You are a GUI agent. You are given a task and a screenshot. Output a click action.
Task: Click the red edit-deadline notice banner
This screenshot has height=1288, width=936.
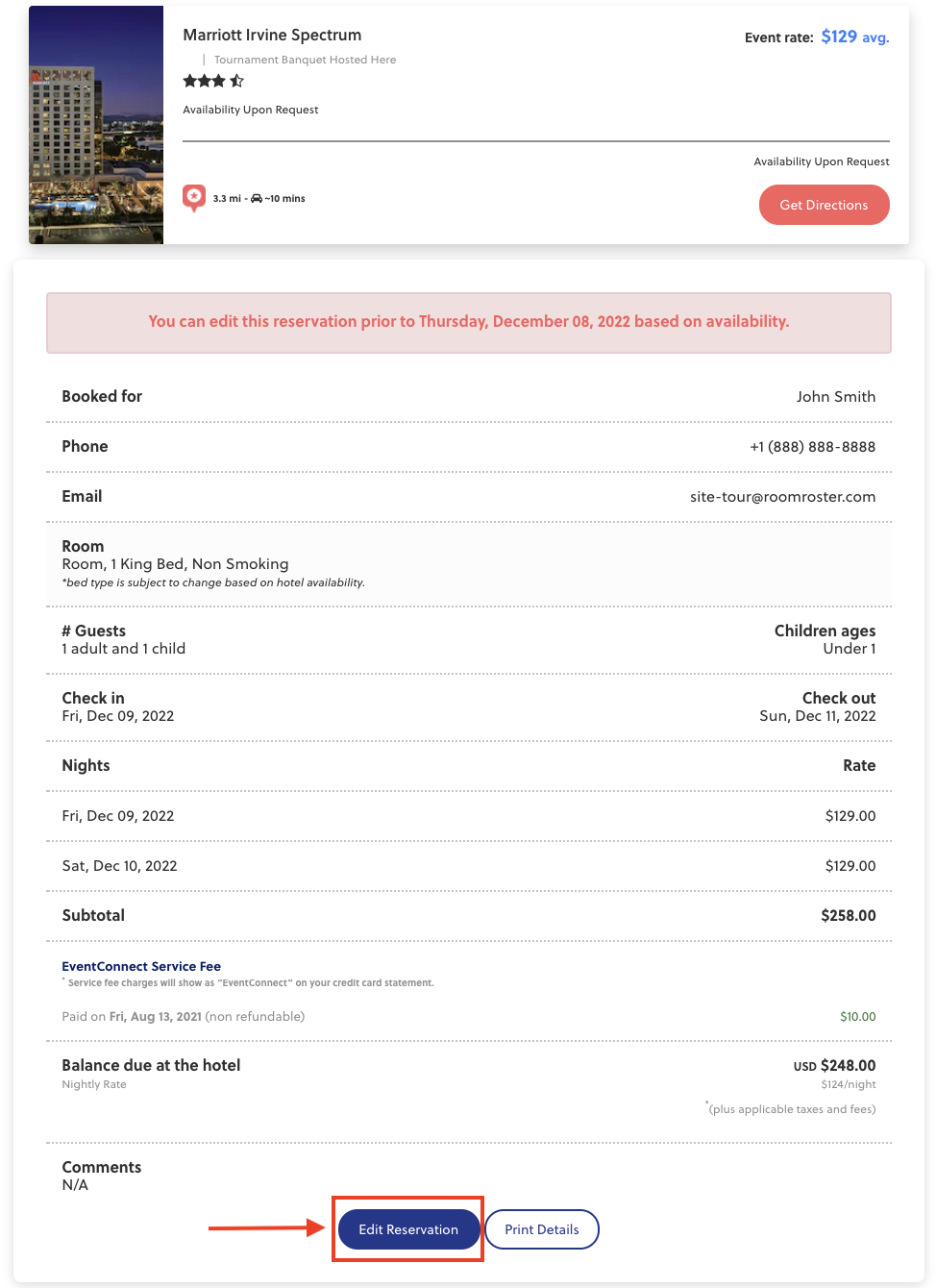coord(469,322)
